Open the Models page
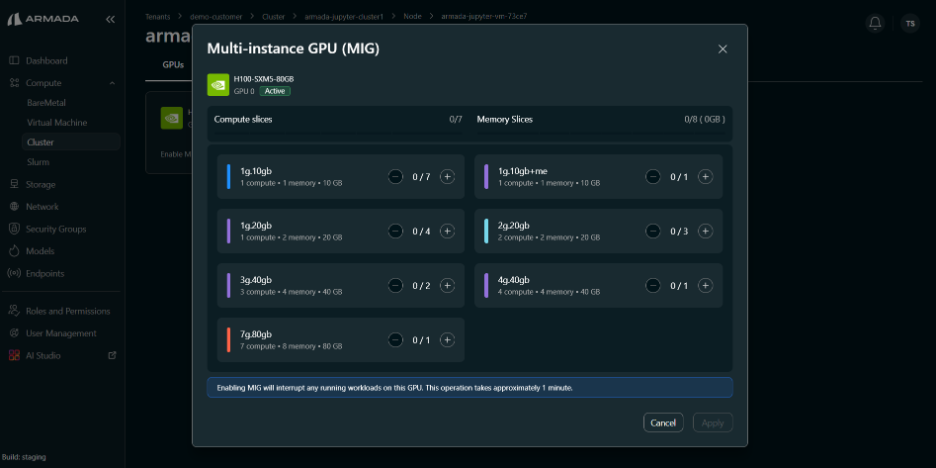This screenshot has height=468, width=936. [40, 251]
